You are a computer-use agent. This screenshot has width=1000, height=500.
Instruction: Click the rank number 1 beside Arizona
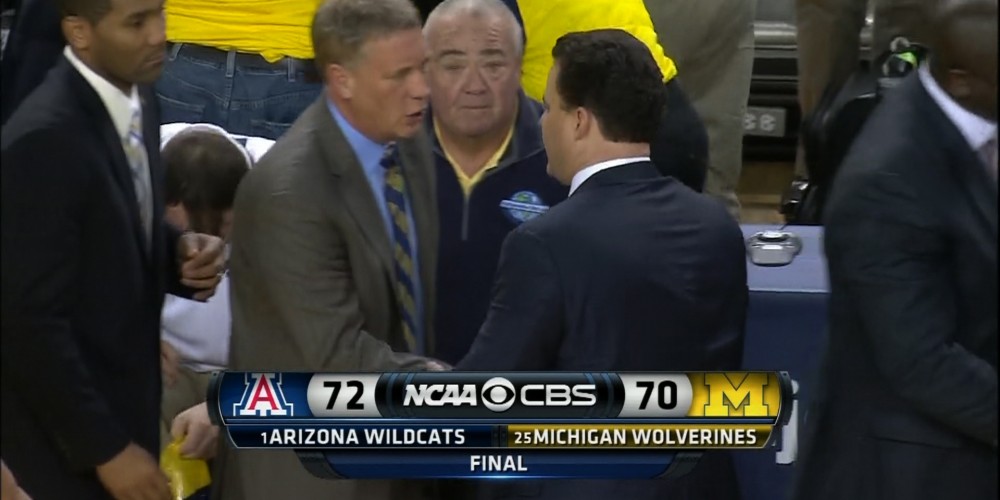coord(263,438)
